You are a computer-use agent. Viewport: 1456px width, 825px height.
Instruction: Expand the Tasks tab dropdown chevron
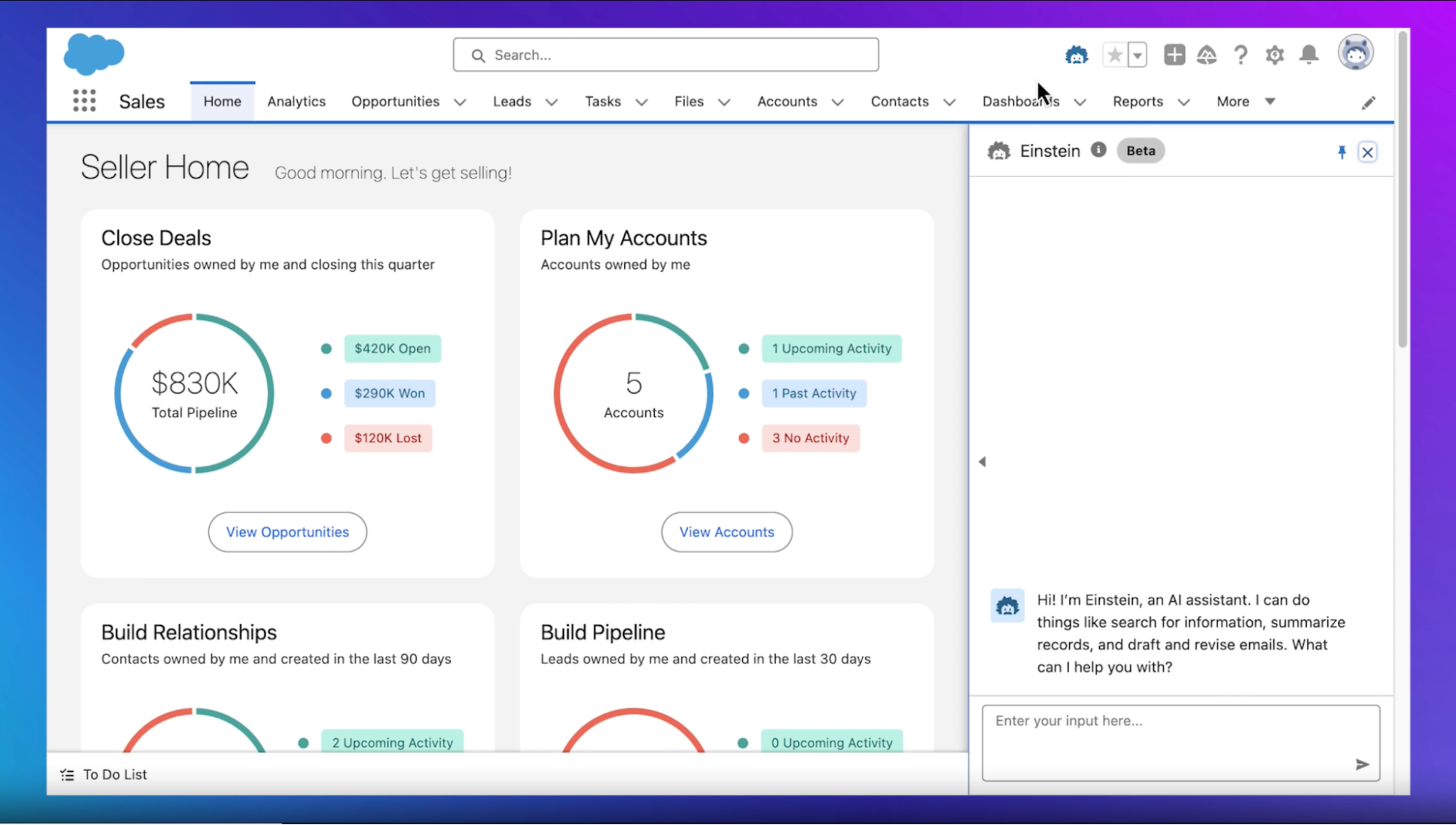click(641, 102)
